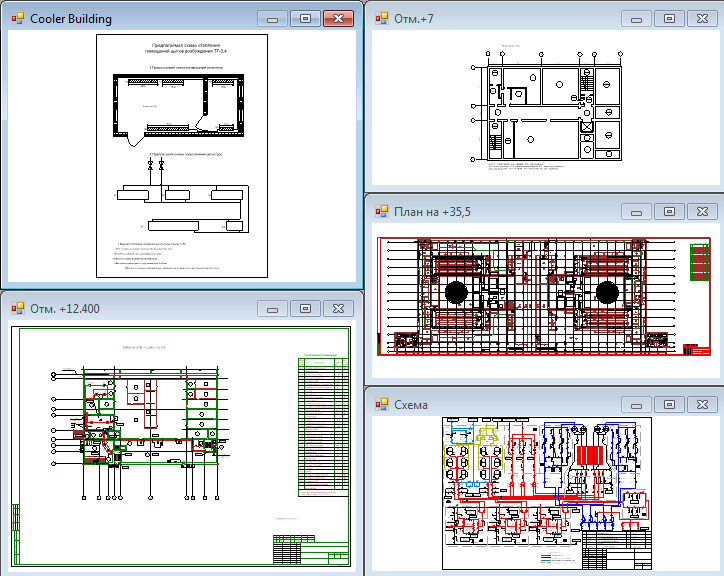Close the Отм. +12.400 window
The image size is (724, 576).
[x=339, y=308]
